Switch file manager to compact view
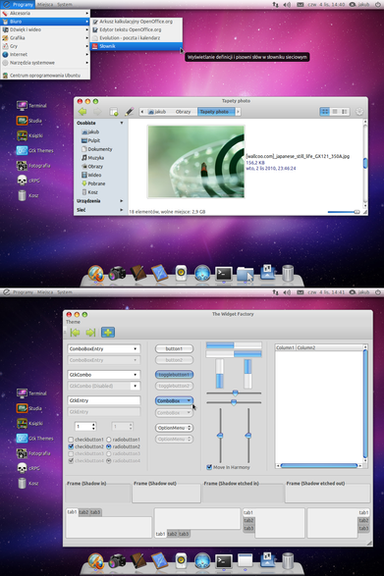The height and width of the screenshot is (576, 384). (344, 111)
